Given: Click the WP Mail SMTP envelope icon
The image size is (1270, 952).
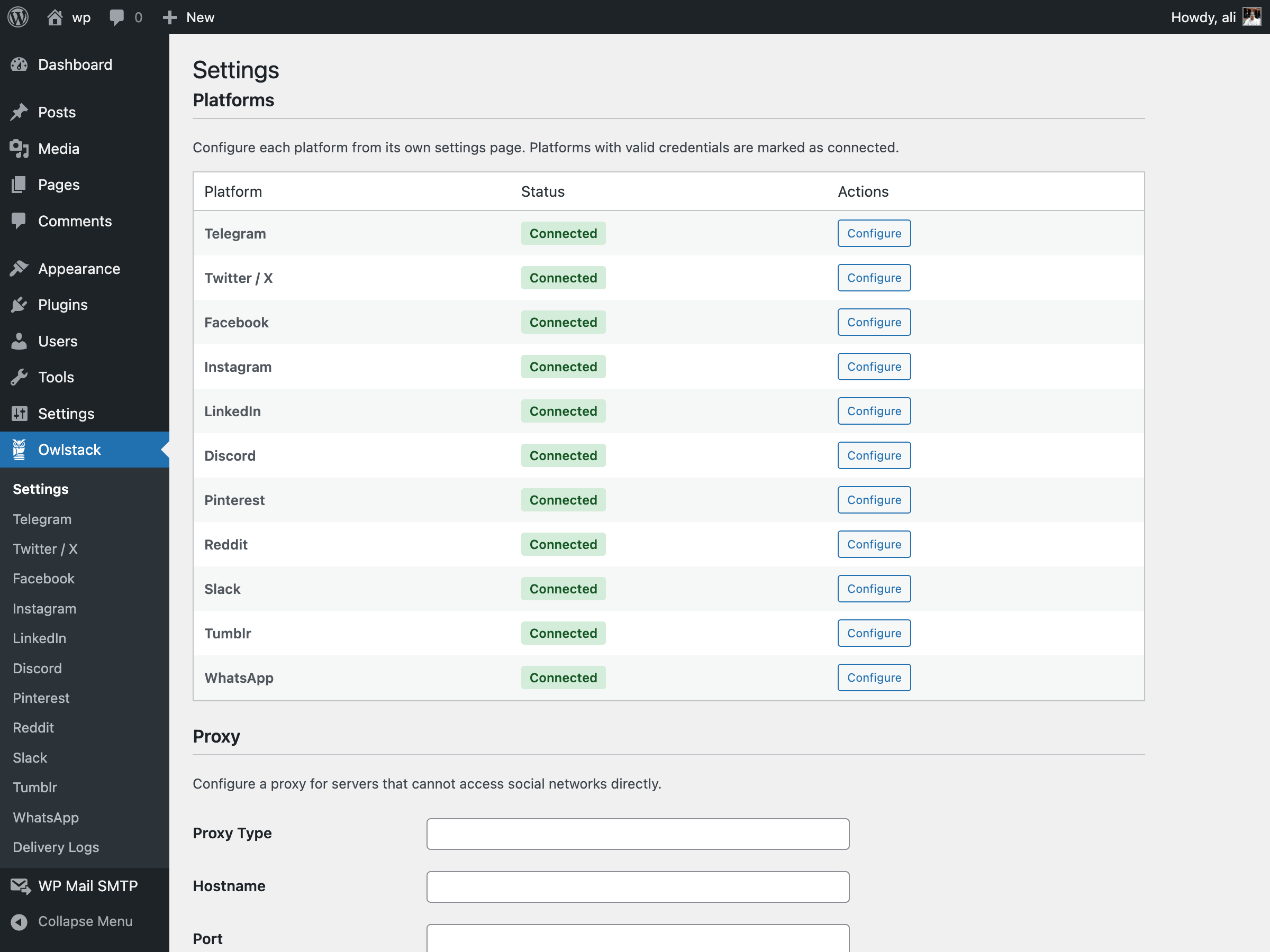Looking at the screenshot, I should pos(20,886).
